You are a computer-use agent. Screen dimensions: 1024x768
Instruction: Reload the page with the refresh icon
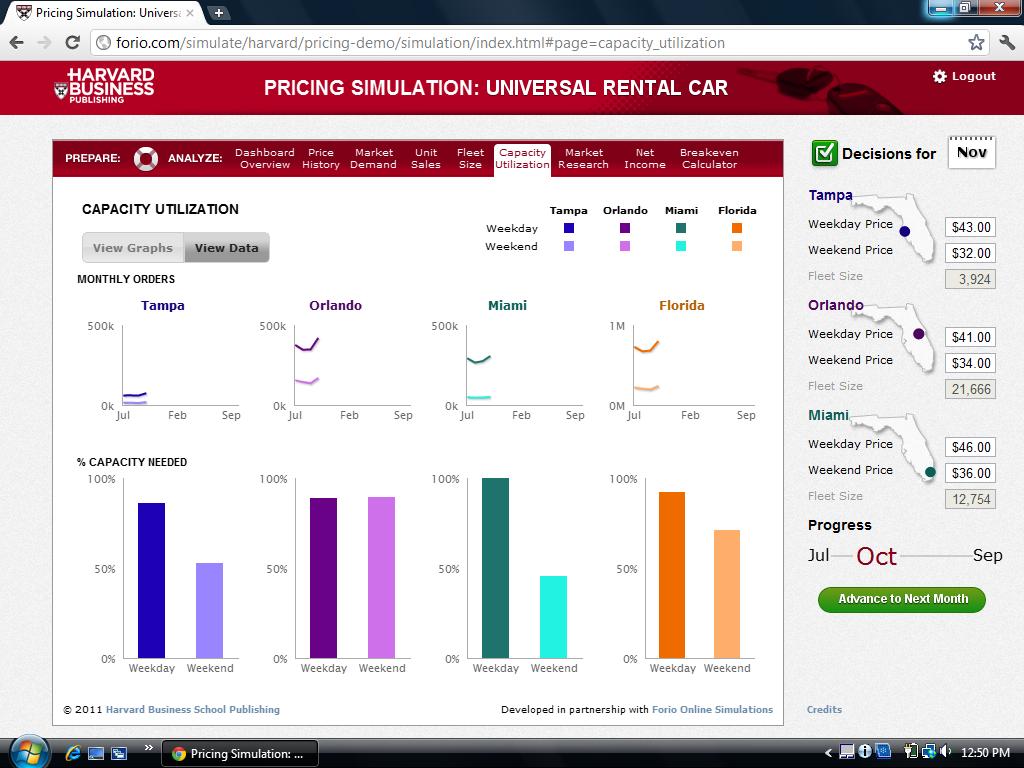coord(72,43)
